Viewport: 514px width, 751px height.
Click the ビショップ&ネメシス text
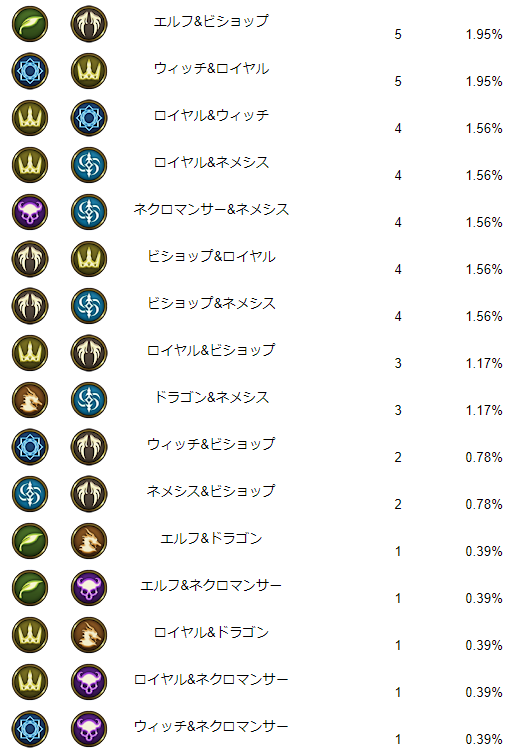tap(211, 303)
